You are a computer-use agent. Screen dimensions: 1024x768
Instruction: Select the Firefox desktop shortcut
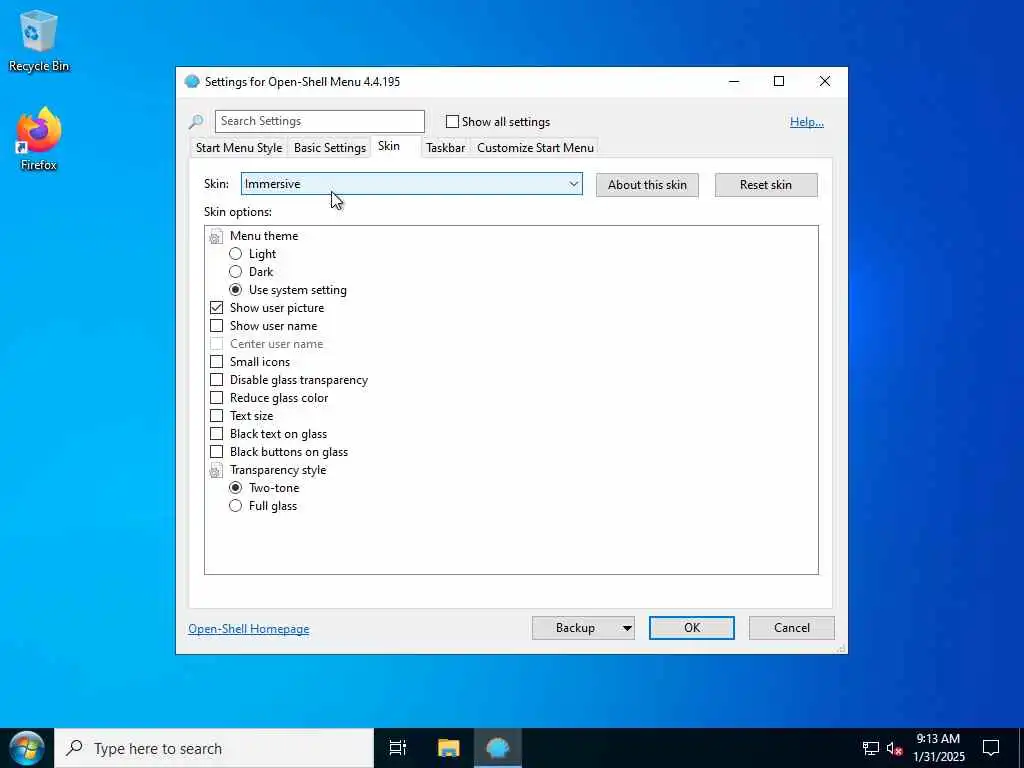[x=39, y=139]
